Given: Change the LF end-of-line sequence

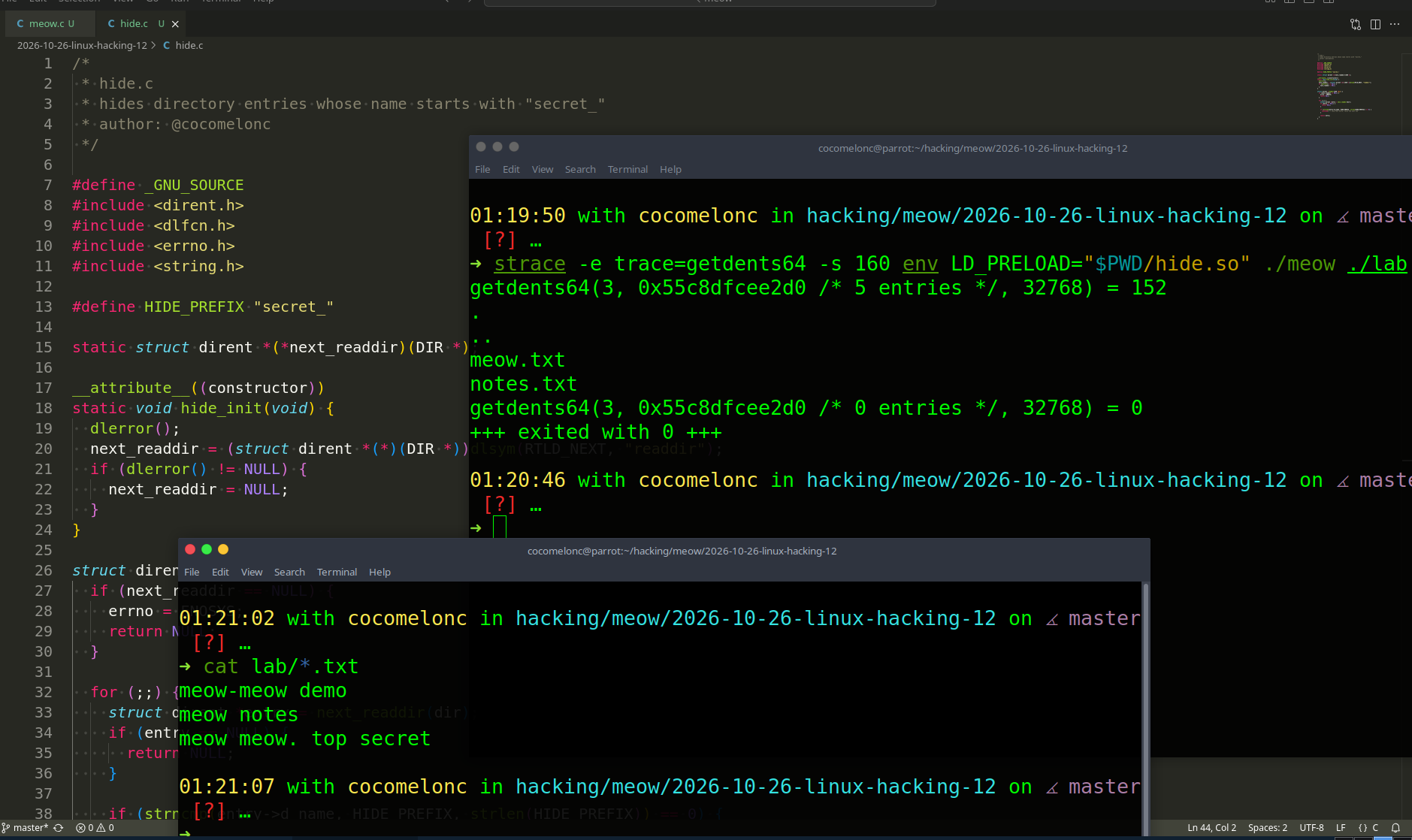Looking at the screenshot, I should (1341, 827).
